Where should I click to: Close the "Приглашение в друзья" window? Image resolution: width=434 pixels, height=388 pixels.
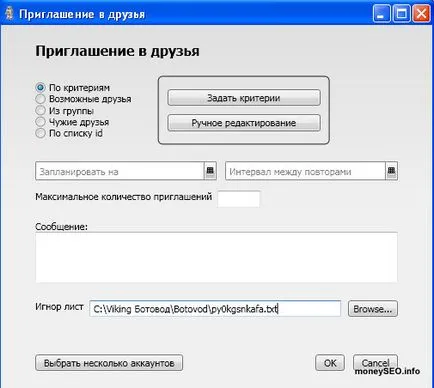[421, 14]
